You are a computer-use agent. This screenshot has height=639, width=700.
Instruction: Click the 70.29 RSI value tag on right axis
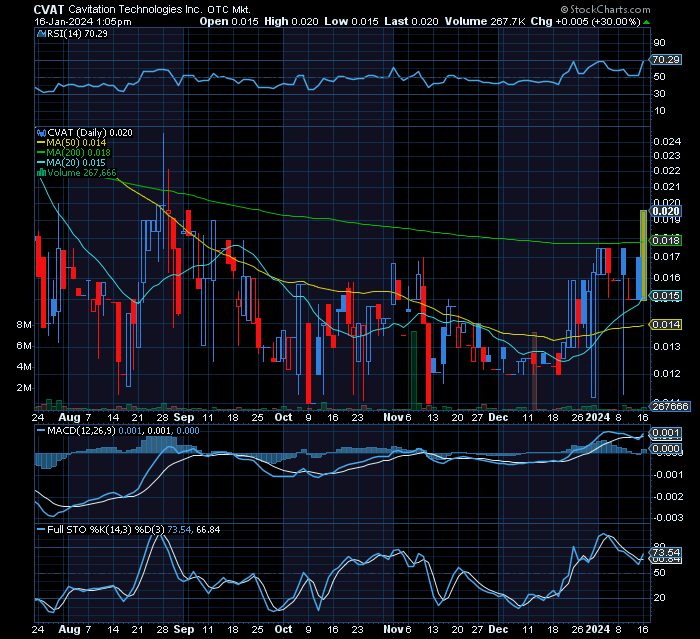pos(666,59)
